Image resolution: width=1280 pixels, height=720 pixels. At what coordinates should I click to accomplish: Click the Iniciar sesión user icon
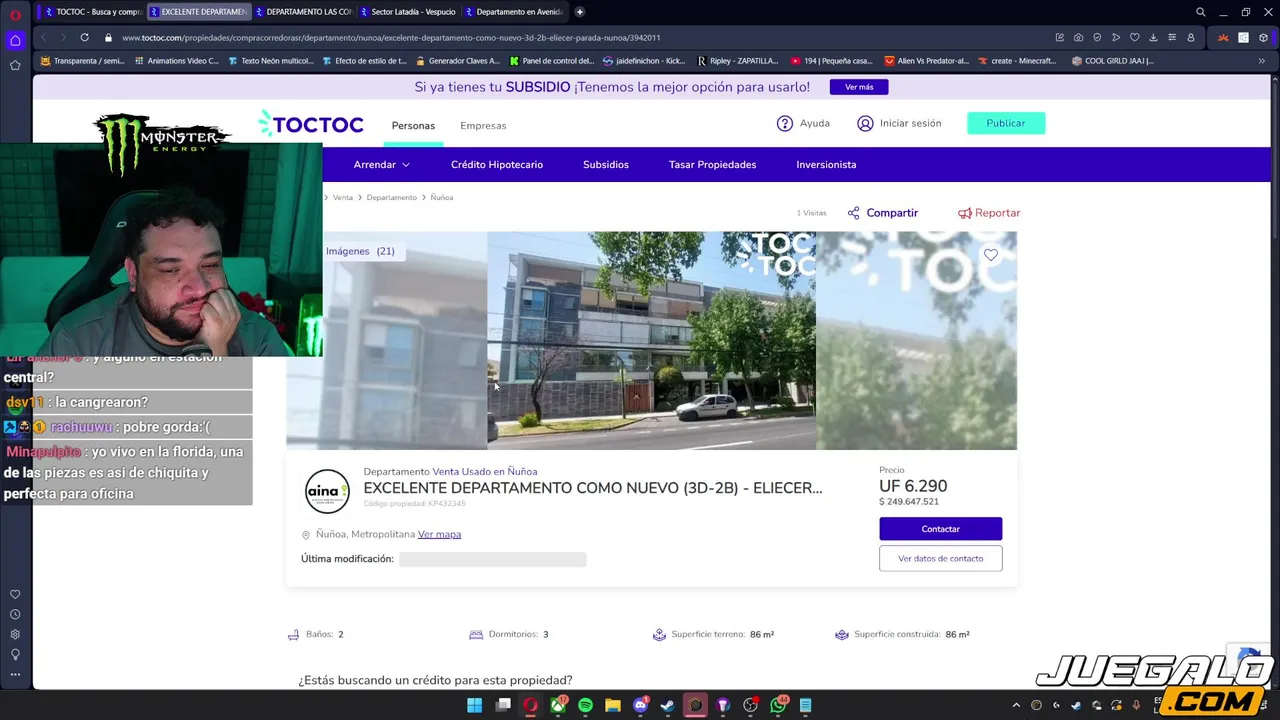click(x=865, y=124)
